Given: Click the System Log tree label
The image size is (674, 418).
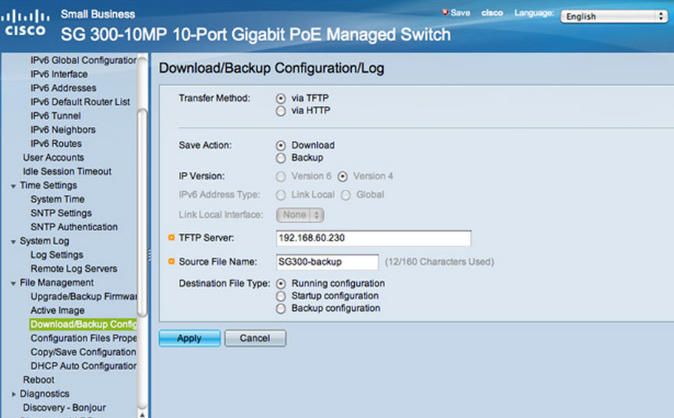Looking at the screenshot, I should (x=44, y=241).
